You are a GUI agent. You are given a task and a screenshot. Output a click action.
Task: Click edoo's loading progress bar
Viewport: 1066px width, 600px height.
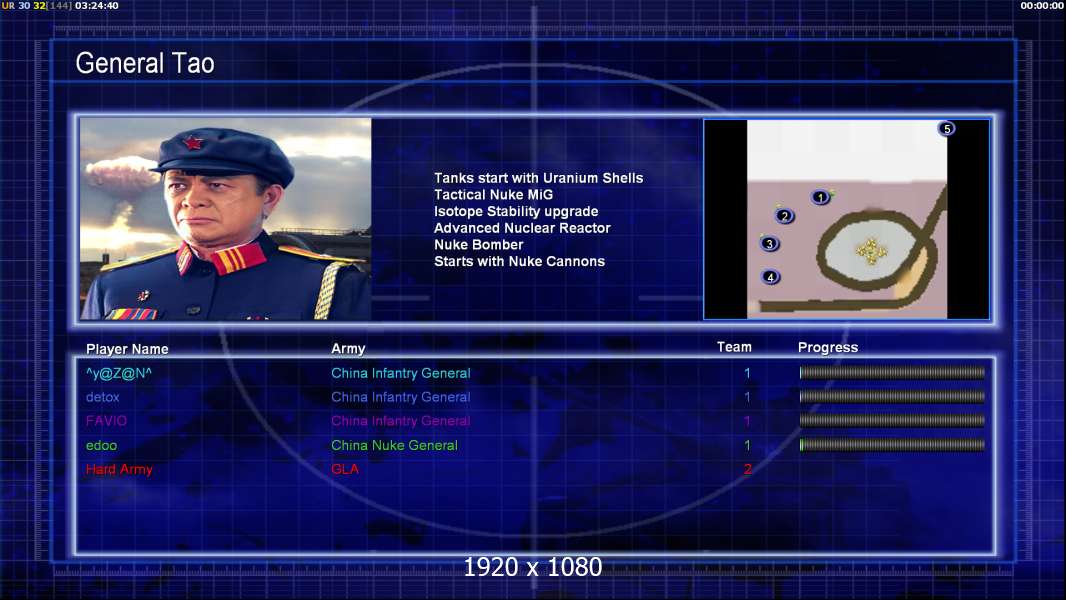892,445
